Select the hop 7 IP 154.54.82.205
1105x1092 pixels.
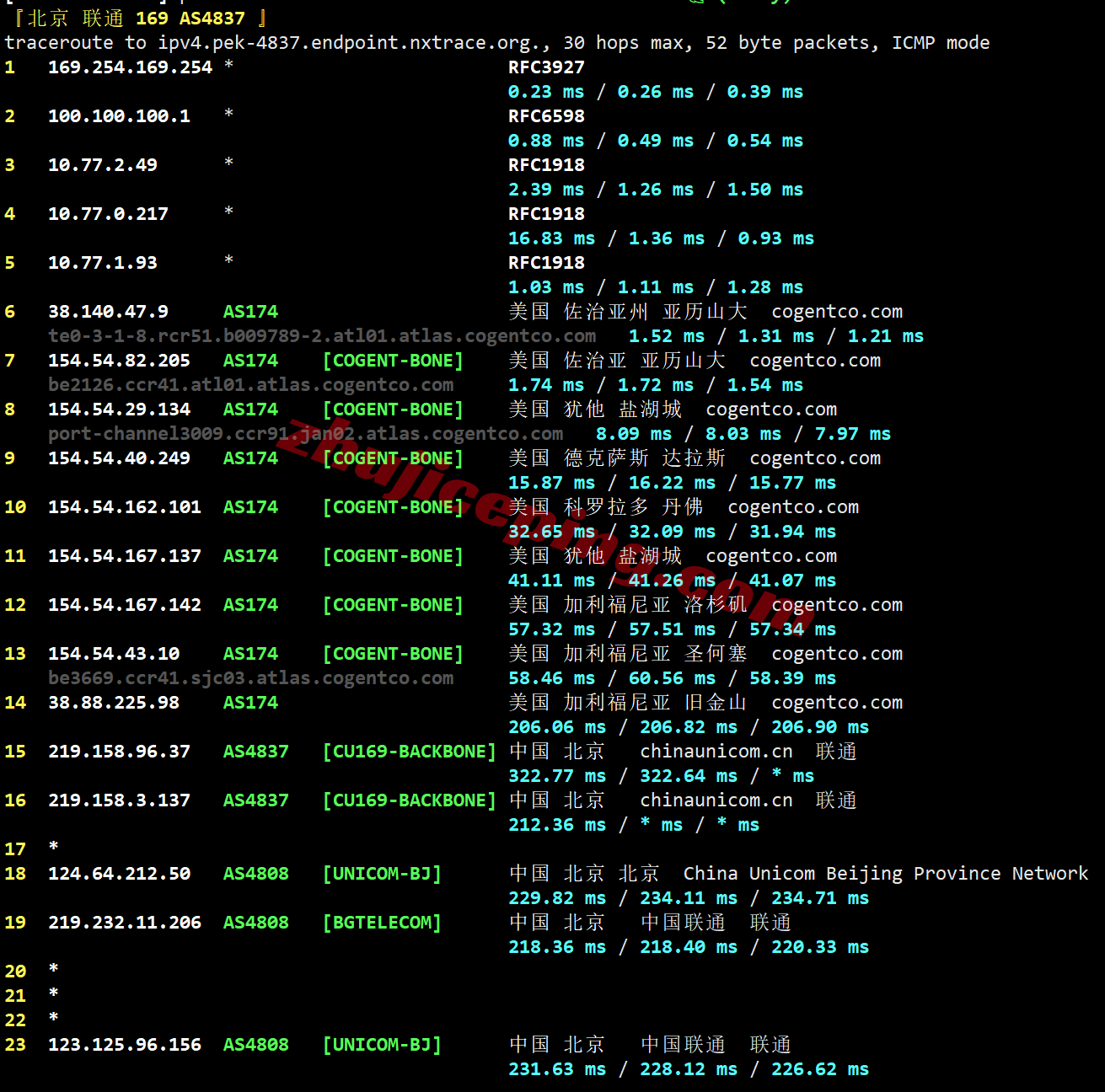point(119,361)
